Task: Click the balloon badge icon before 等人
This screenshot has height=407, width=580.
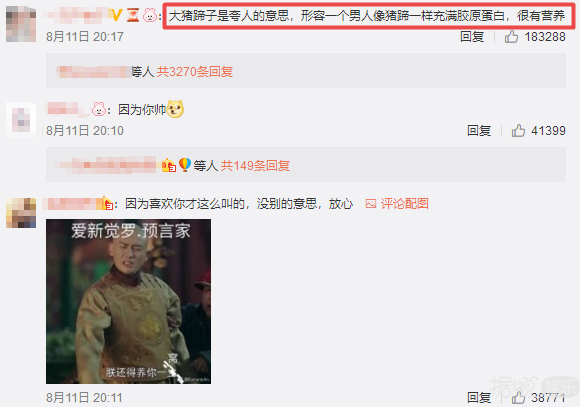Action: tap(185, 165)
